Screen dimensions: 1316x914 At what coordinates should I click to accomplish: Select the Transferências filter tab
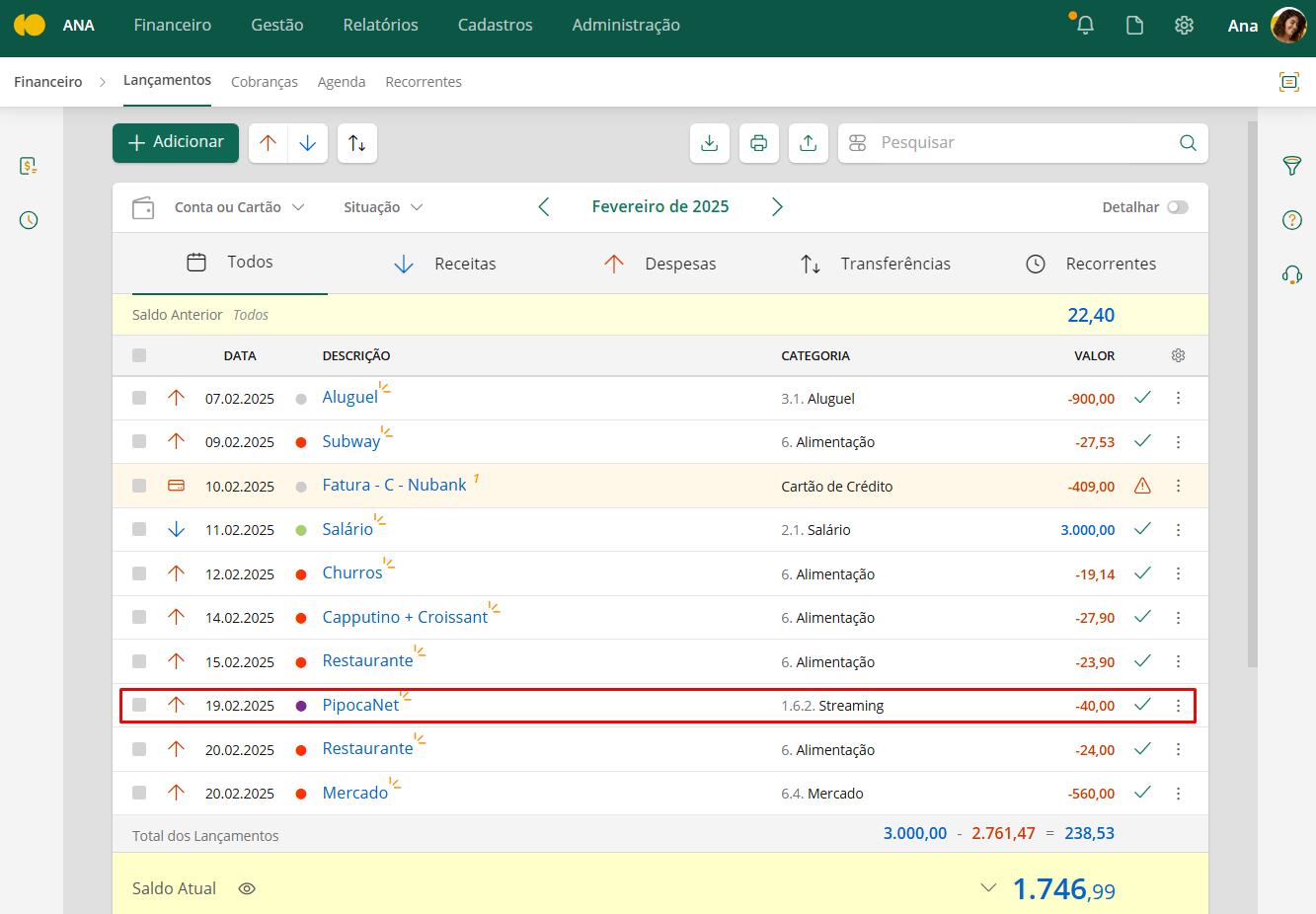click(x=876, y=264)
